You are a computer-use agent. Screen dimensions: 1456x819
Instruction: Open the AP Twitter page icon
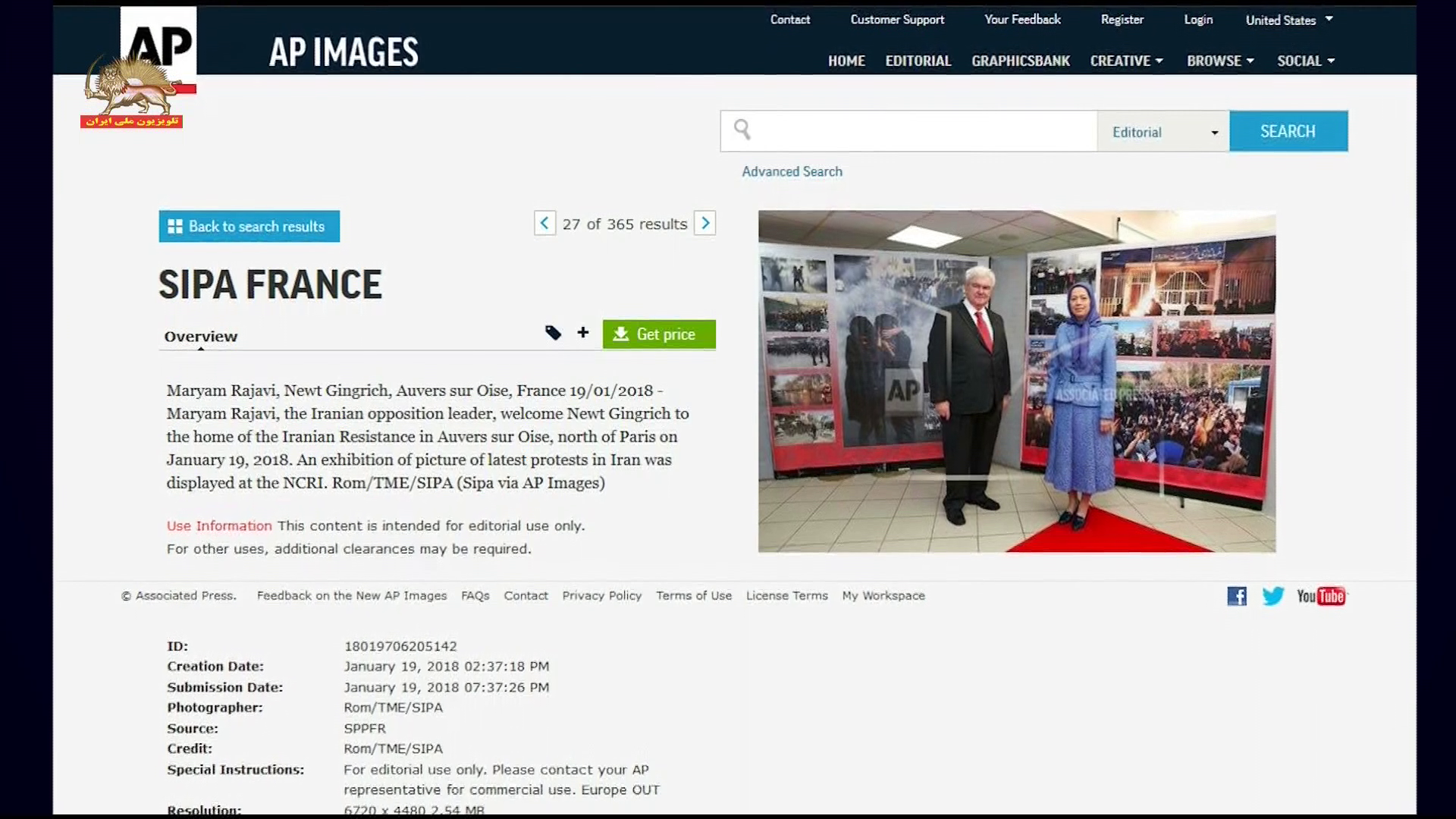(x=1273, y=596)
